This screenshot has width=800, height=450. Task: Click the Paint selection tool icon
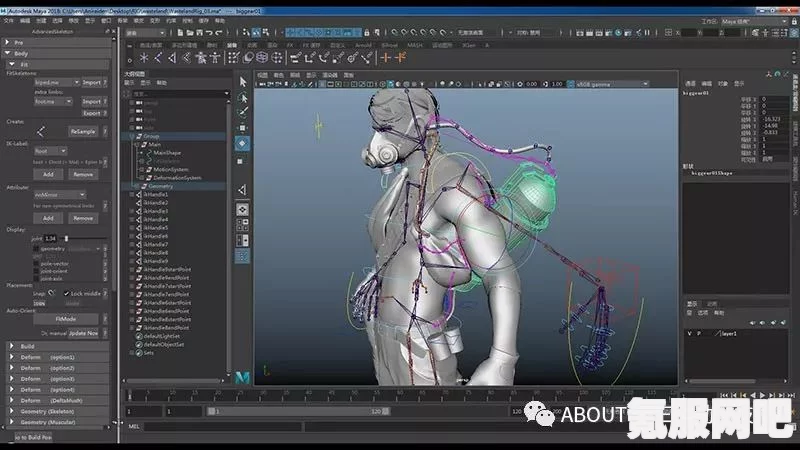pos(243,112)
